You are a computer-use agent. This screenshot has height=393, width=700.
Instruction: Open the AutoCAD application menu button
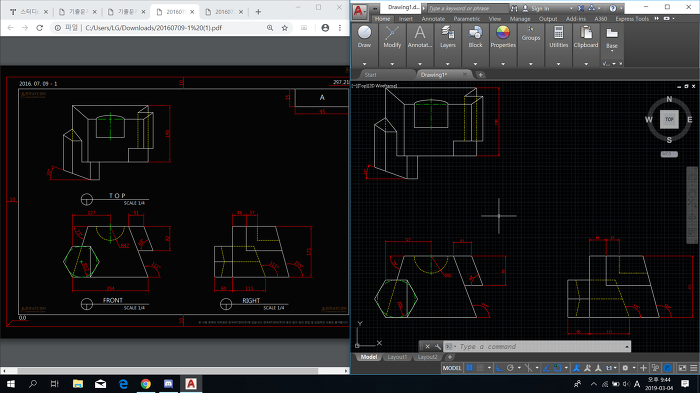coord(359,11)
